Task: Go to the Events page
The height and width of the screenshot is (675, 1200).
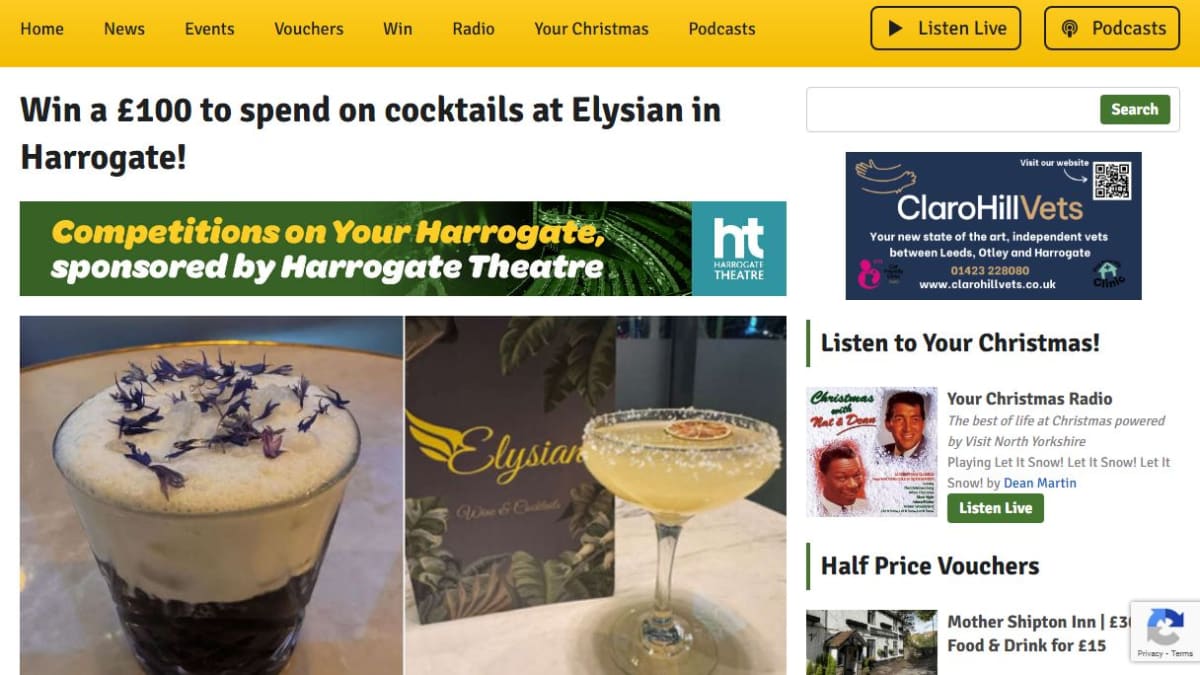Action: tap(210, 28)
